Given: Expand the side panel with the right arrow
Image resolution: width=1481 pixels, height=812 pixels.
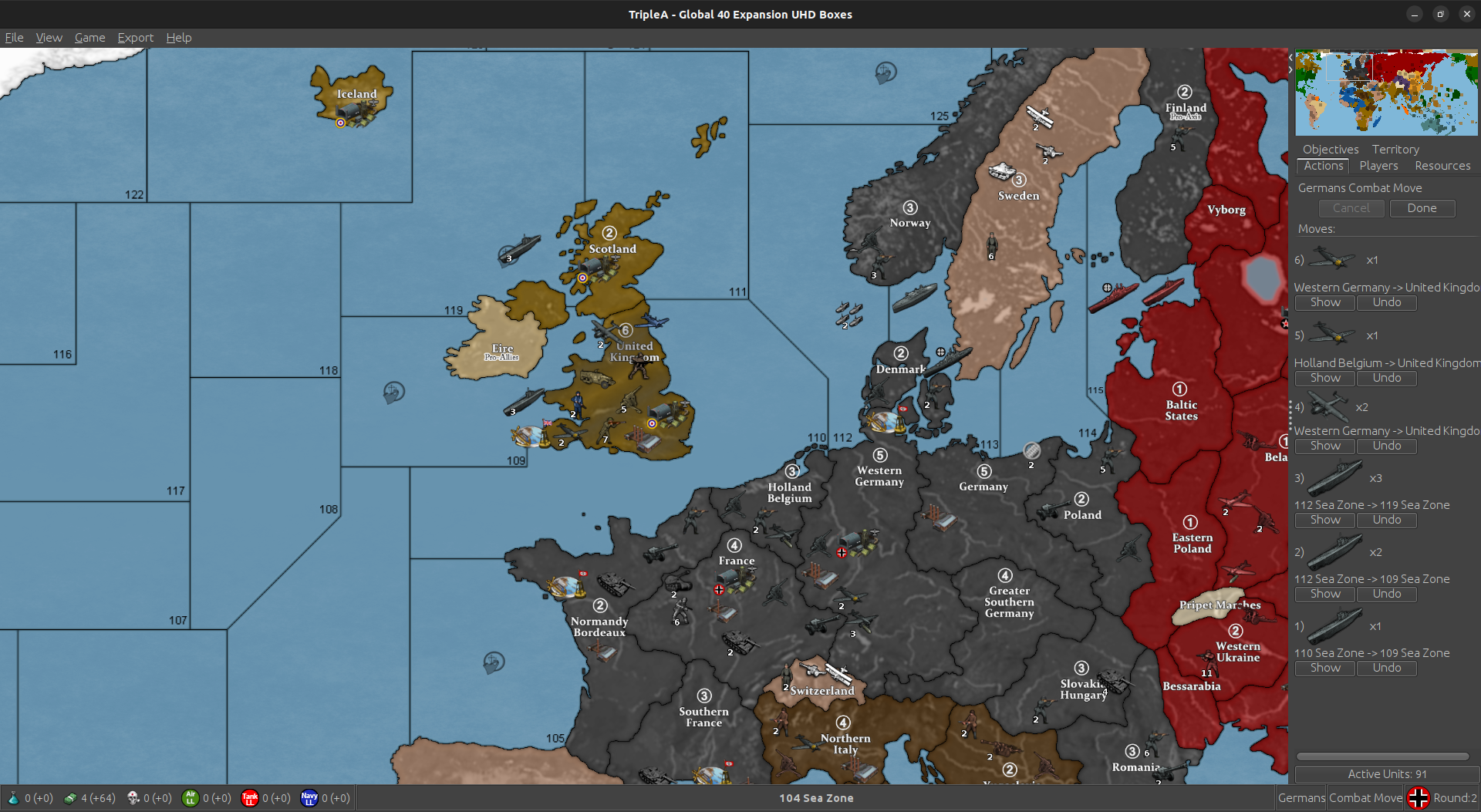Looking at the screenshot, I should [x=1290, y=69].
